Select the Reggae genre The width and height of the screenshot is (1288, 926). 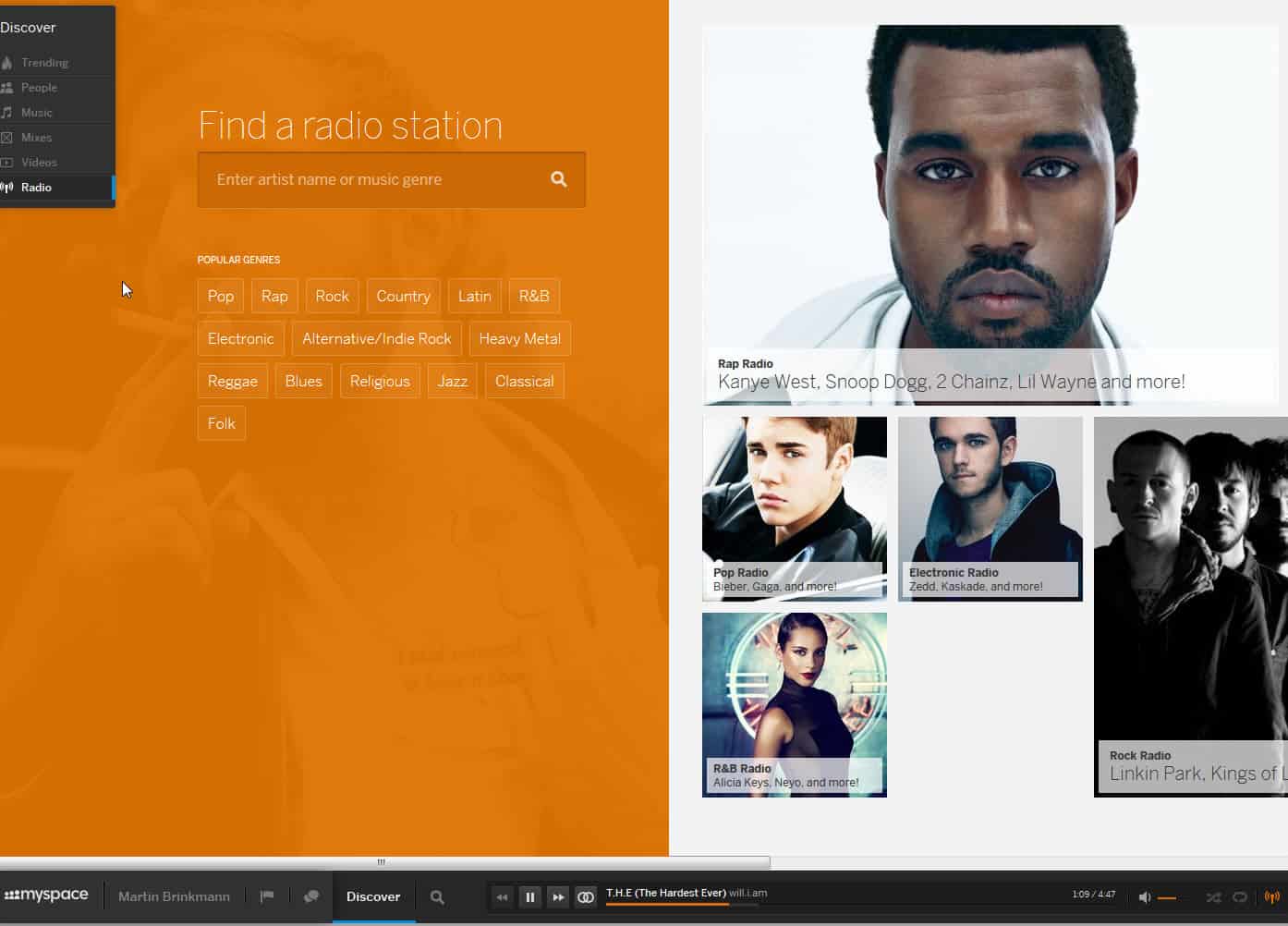233,381
